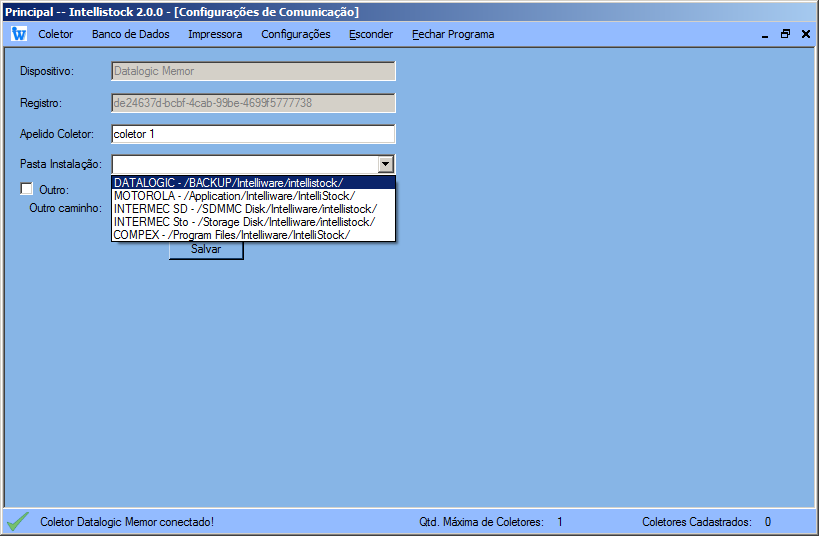
Task: Click the Apelido Coletor input field
Action: point(253,134)
